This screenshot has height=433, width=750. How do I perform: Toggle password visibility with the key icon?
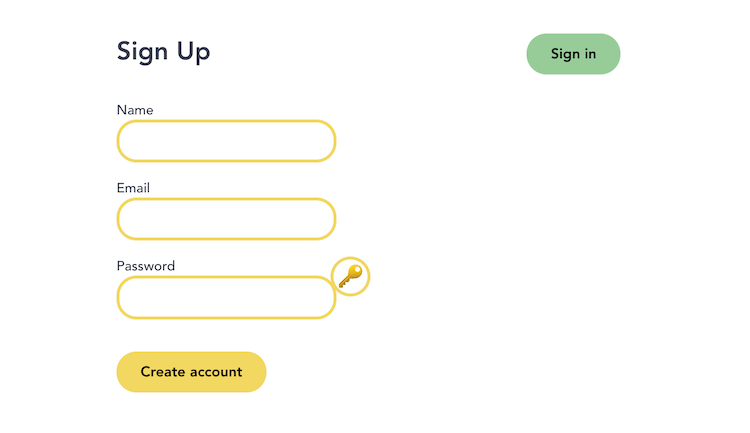pos(350,277)
